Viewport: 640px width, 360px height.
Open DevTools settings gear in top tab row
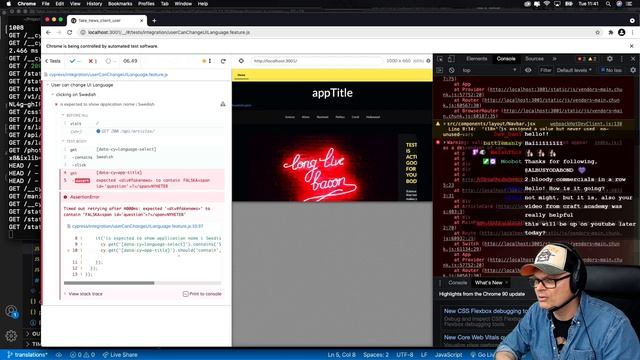click(x=610, y=59)
